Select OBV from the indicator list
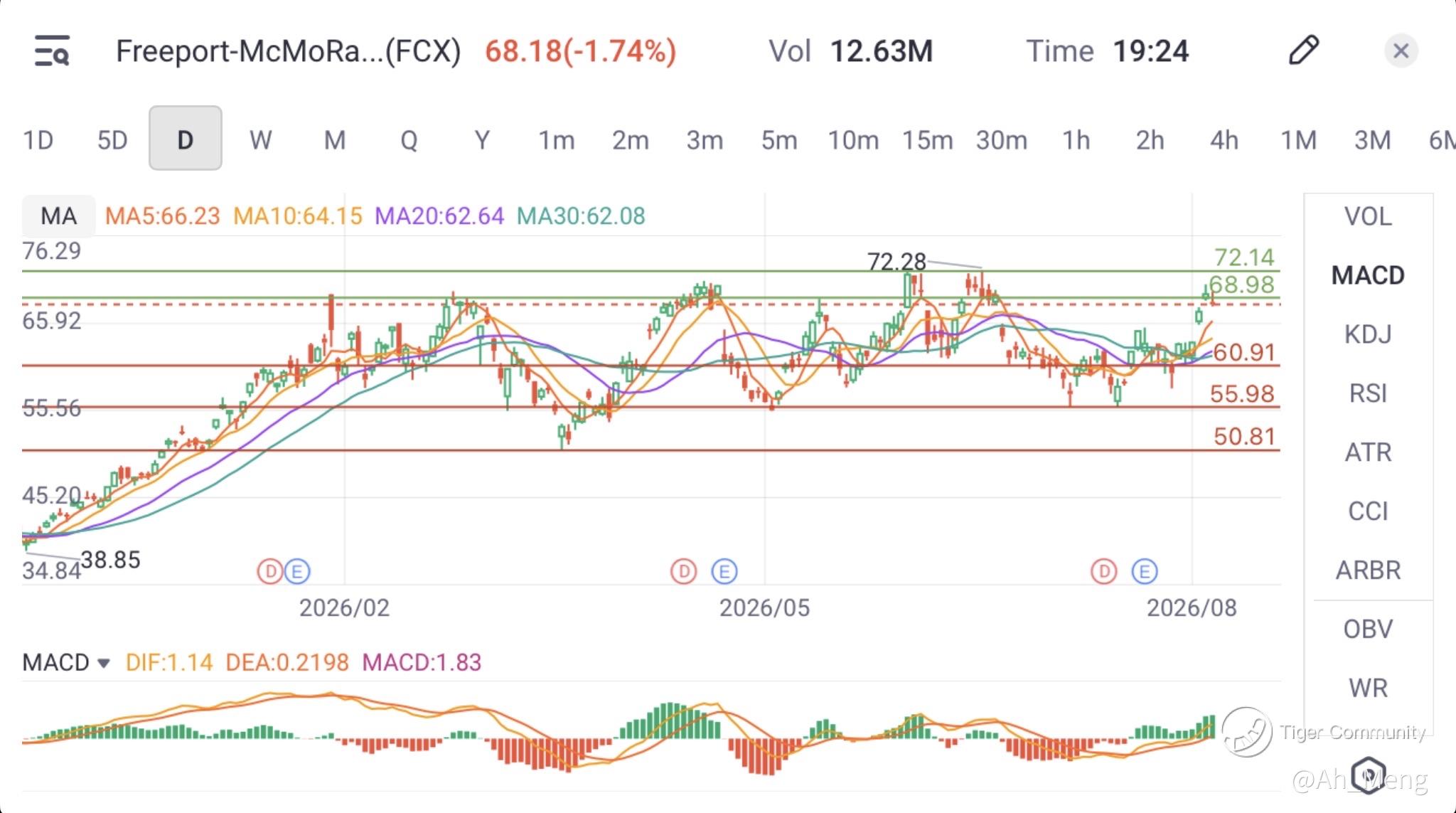The height and width of the screenshot is (813, 1456). click(x=1368, y=629)
